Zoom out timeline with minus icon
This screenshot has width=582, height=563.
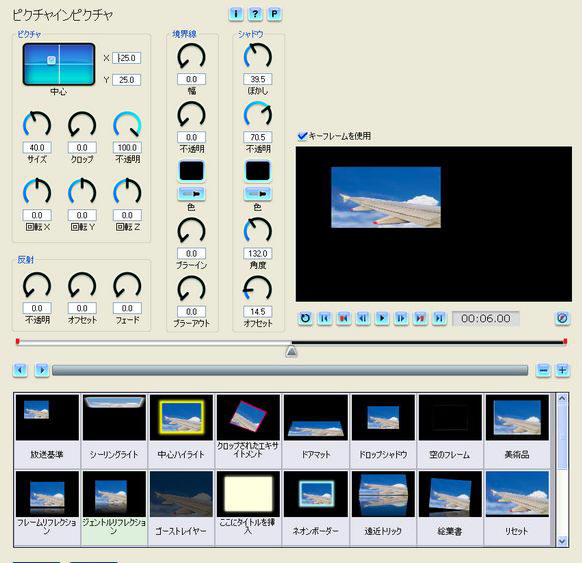pos(543,370)
